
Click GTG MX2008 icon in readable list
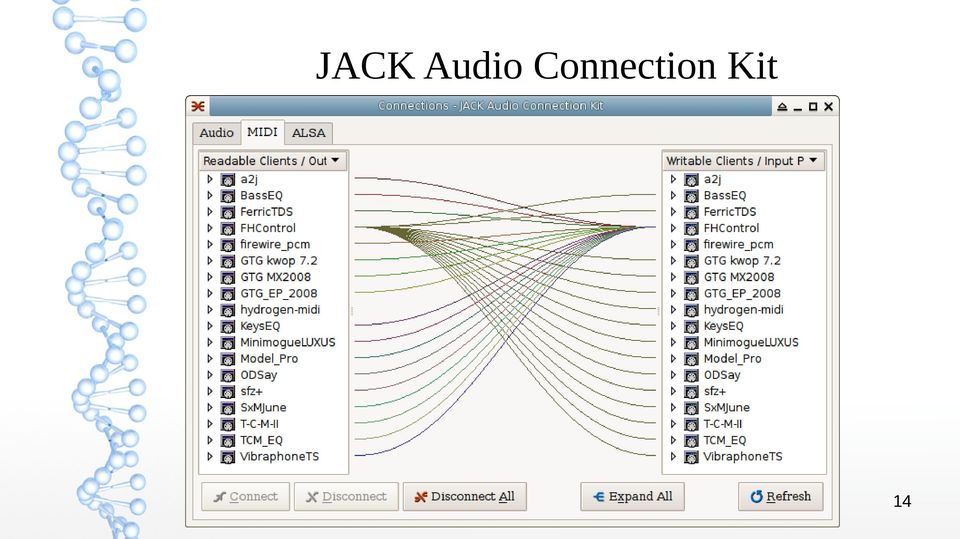click(x=228, y=277)
